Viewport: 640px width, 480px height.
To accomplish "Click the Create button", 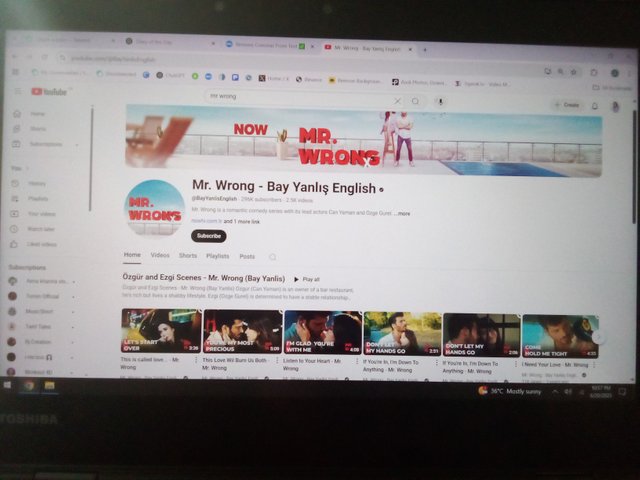I will tap(567, 105).
